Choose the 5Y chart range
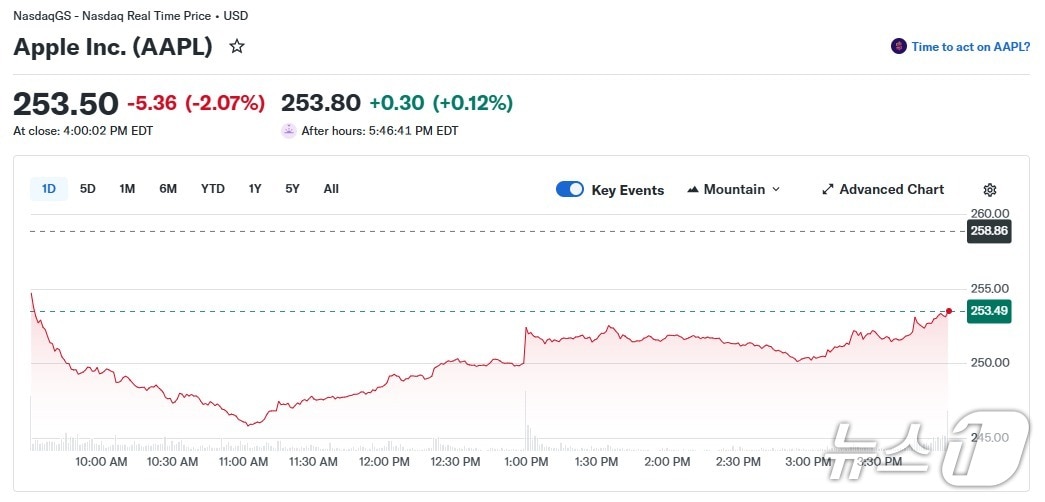The height and width of the screenshot is (502, 1045). pyautogui.click(x=292, y=189)
